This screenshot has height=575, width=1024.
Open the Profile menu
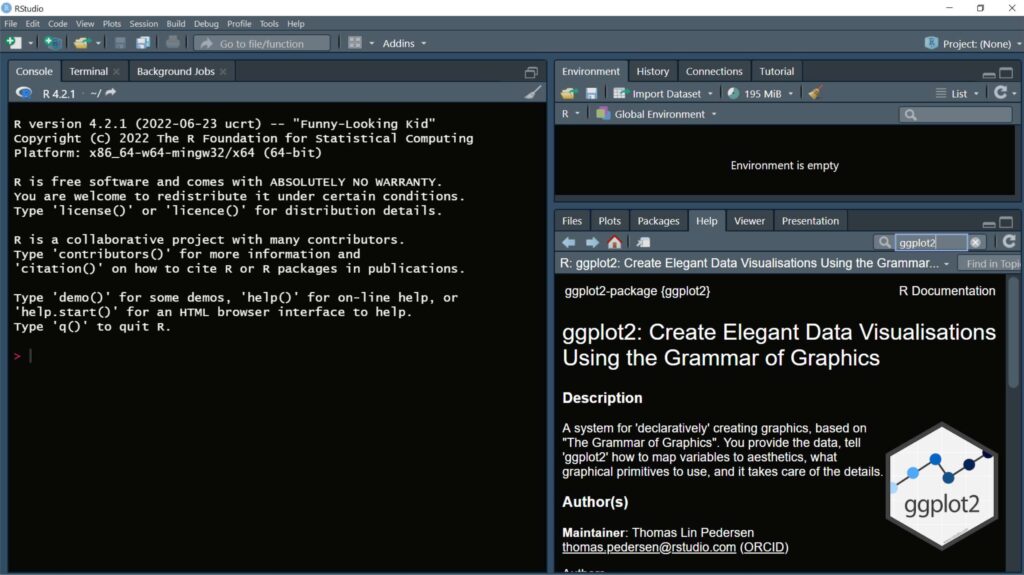pos(239,24)
